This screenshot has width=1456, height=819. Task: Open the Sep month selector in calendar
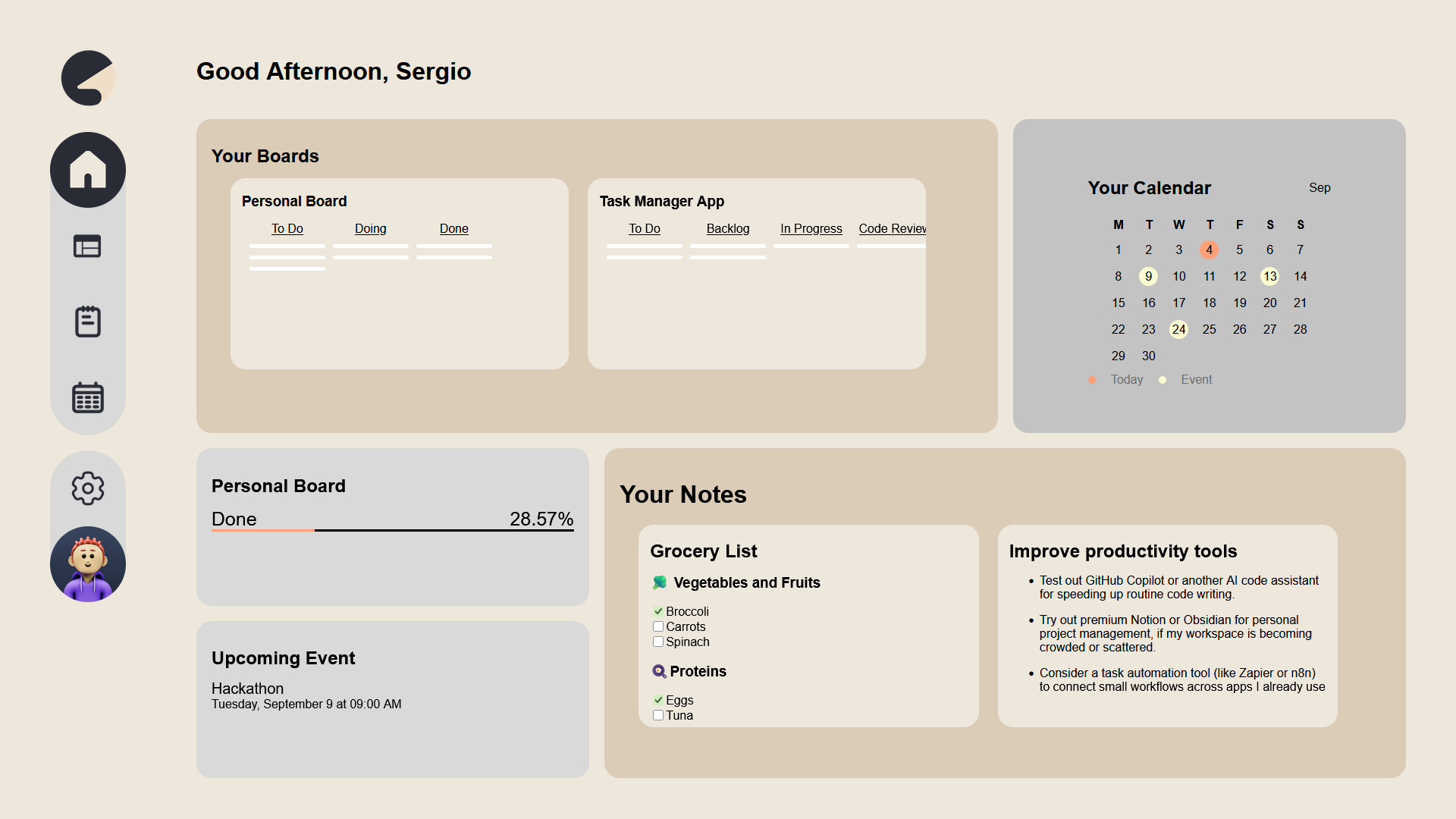coord(1319,187)
